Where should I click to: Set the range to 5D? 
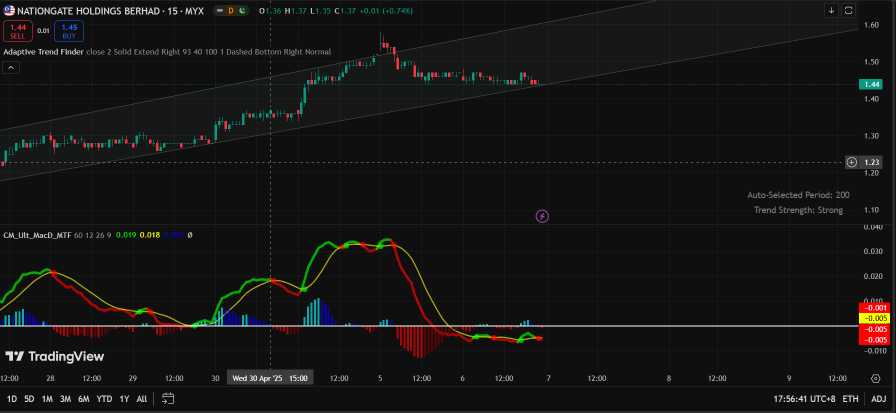tap(29, 399)
